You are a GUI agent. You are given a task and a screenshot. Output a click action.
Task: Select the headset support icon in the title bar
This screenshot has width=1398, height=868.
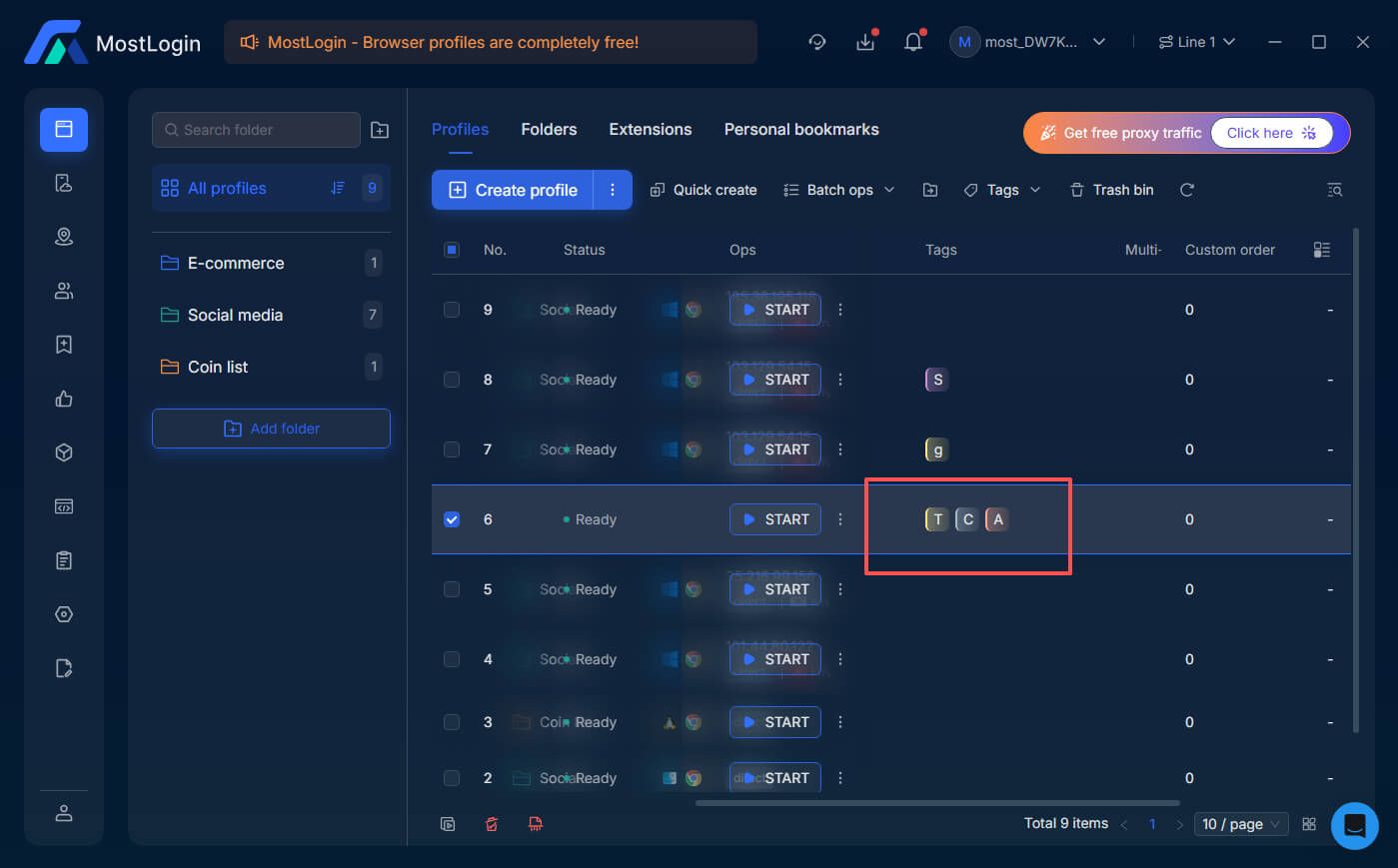tap(816, 41)
